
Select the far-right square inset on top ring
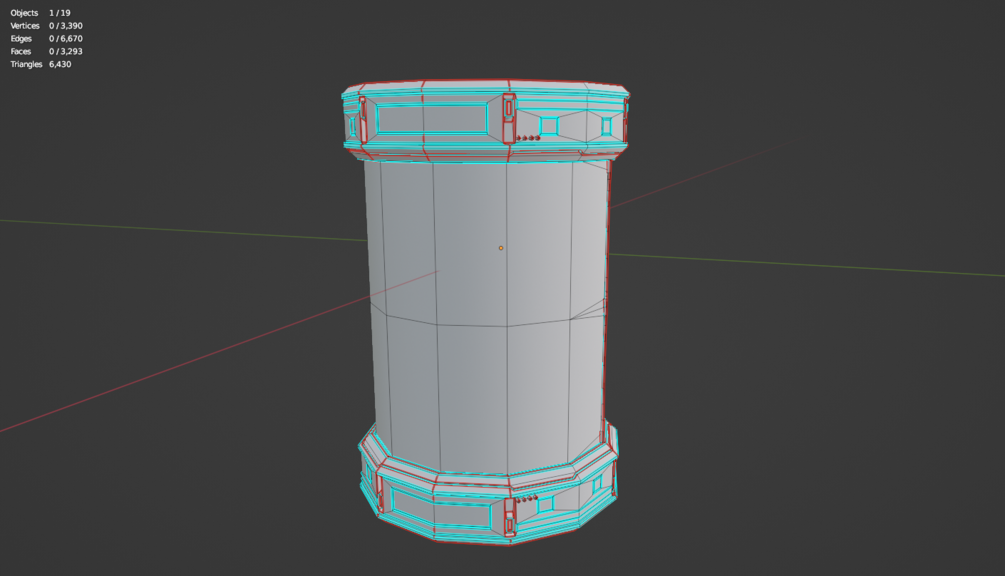pos(606,126)
